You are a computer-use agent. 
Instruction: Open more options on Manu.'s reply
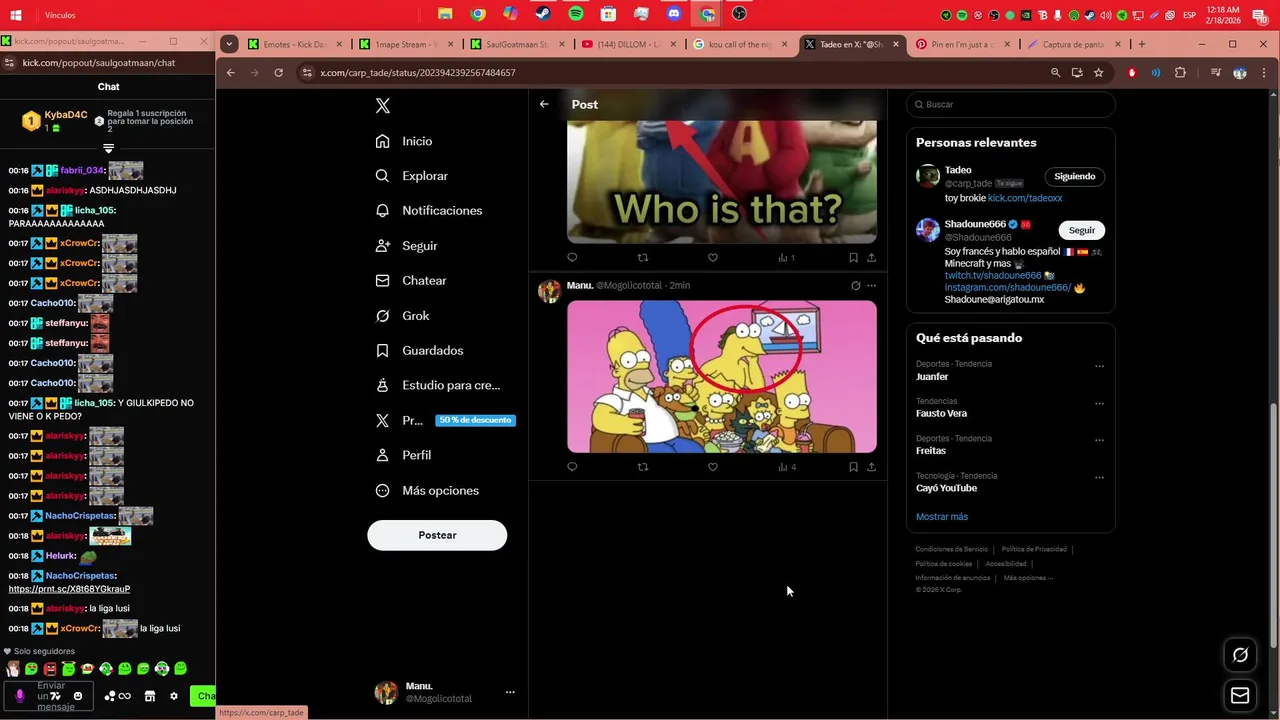pyautogui.click(x=872, y=286)
